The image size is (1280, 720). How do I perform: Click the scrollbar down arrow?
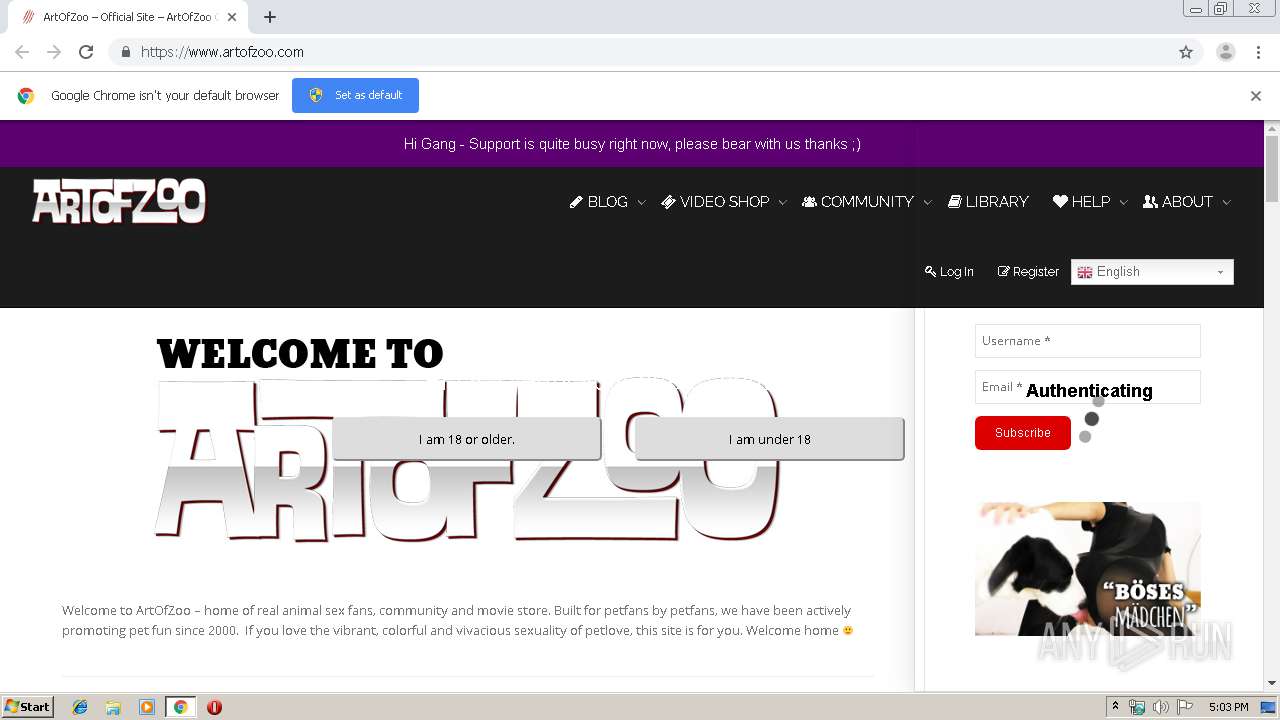coord(1272,683)
